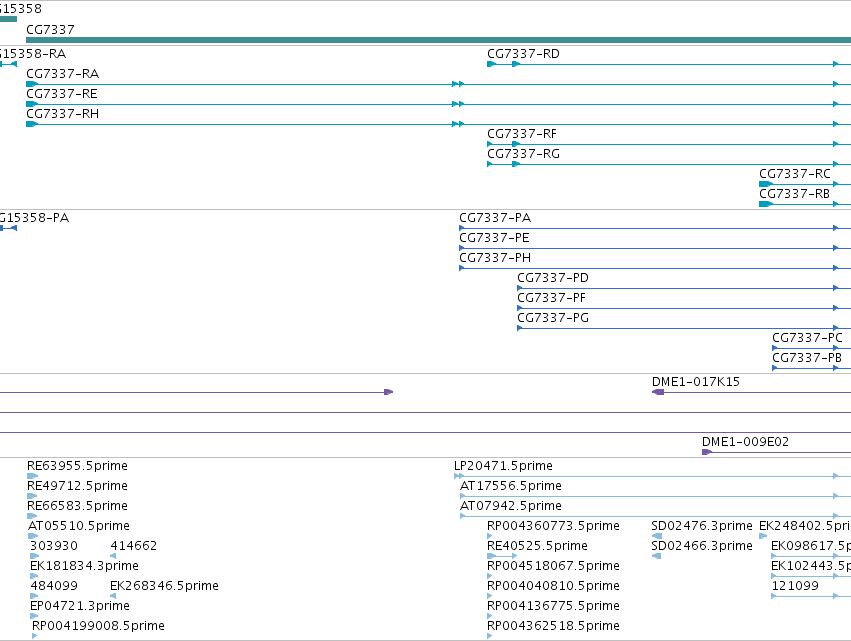Select the CG7337-PH protein label
Viewport: 851px width, 641px height.
495,258
